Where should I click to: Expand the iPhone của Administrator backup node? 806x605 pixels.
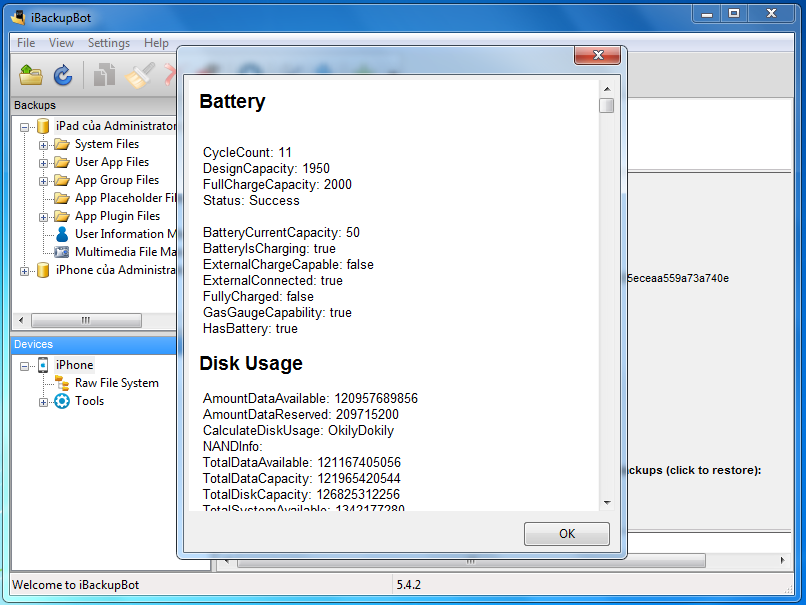(24, 271)
